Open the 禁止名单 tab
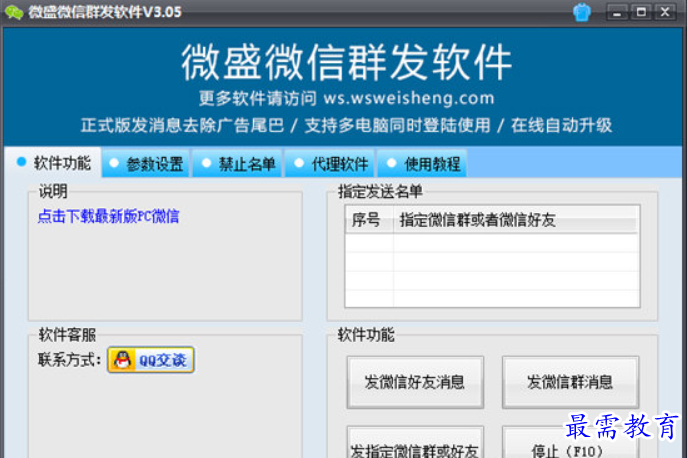The width and height of the screenshot is (687, 458). pos(237,164)
